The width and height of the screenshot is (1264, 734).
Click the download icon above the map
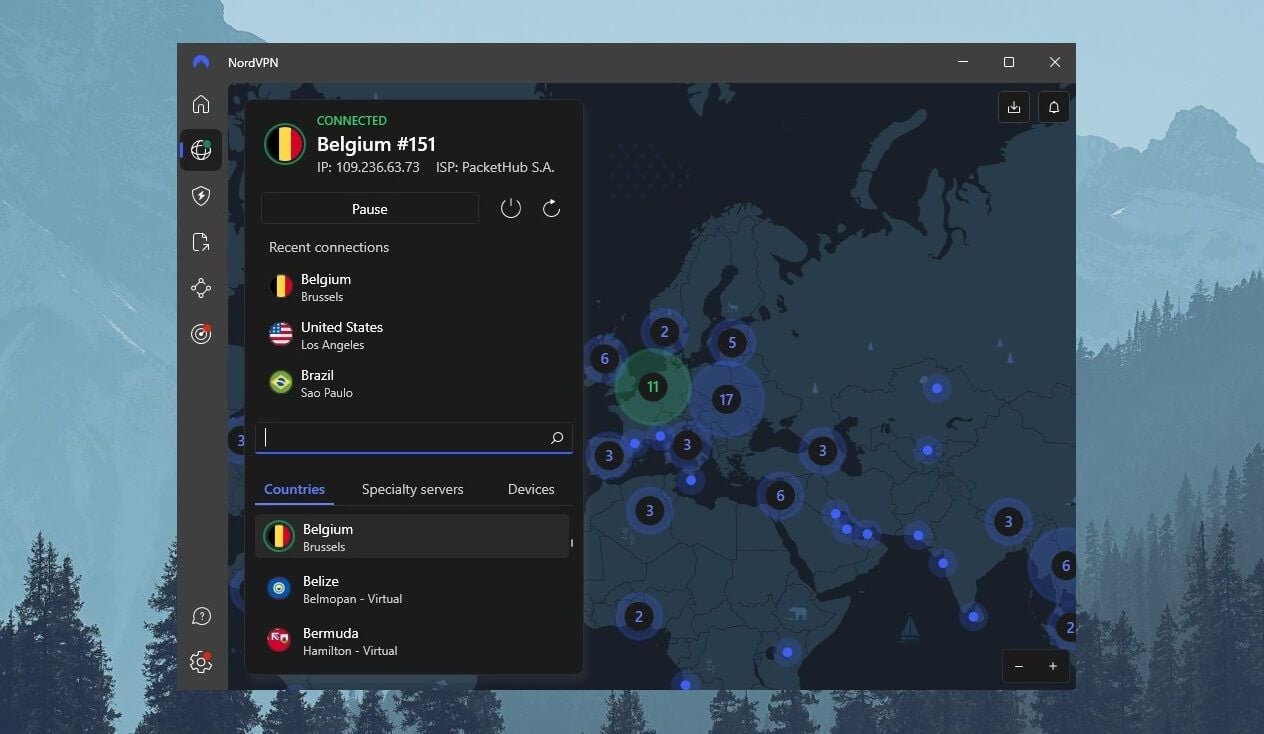[x=1014, y=108]
